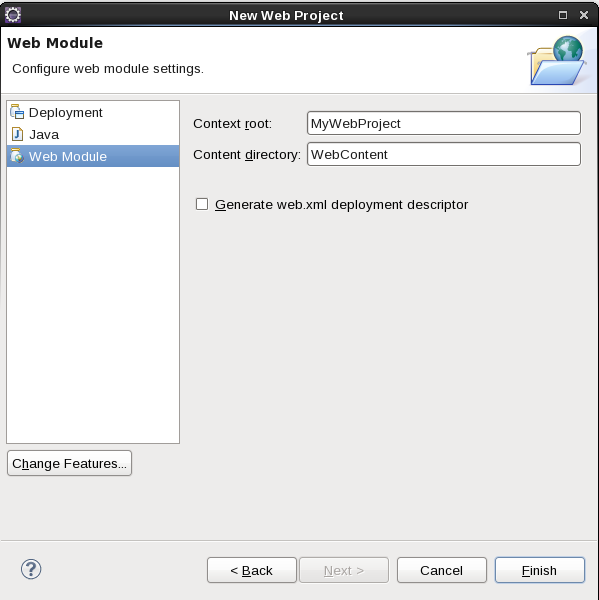Click the gear application icon in title bar
This screenshot has height=600, width=599.
click(x=13, y=15)
